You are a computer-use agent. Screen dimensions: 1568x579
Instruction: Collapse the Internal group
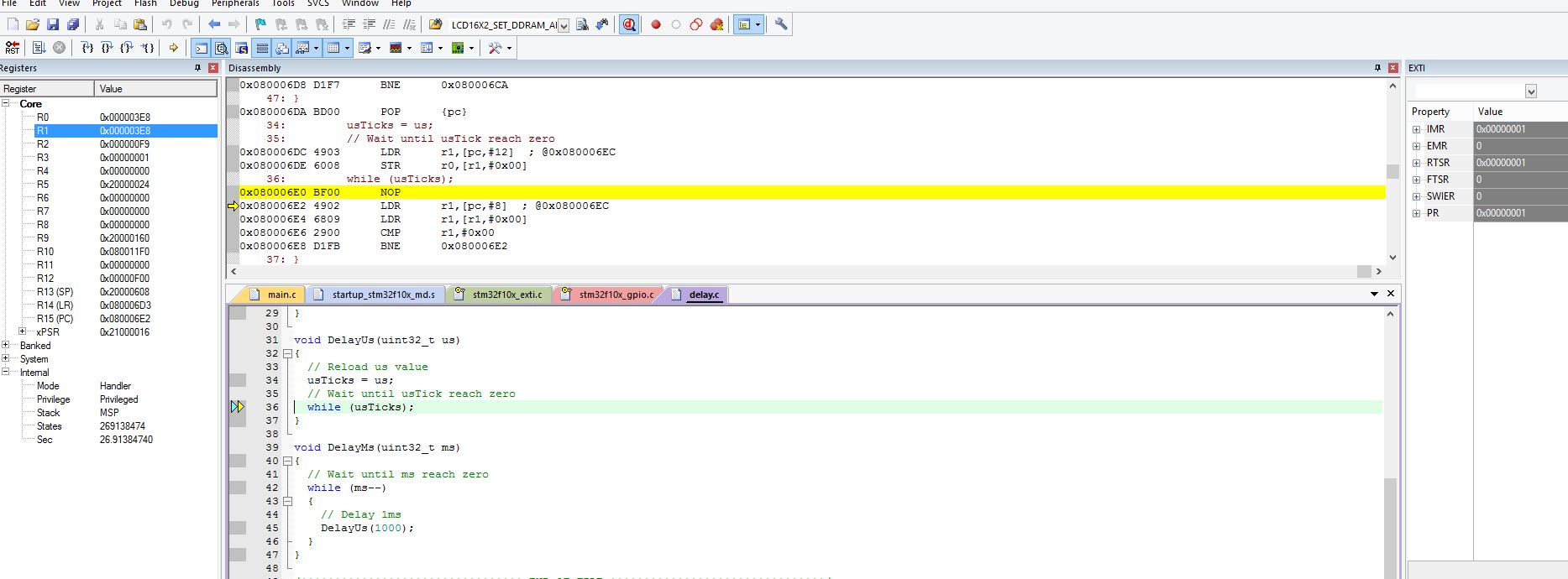pos(6,372)
